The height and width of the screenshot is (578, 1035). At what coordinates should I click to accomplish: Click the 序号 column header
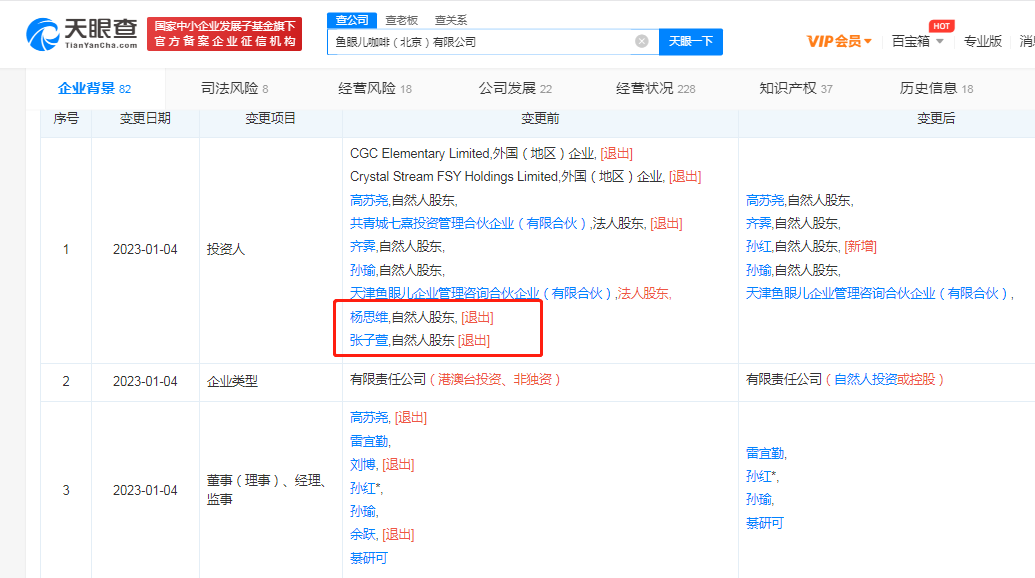66,119
